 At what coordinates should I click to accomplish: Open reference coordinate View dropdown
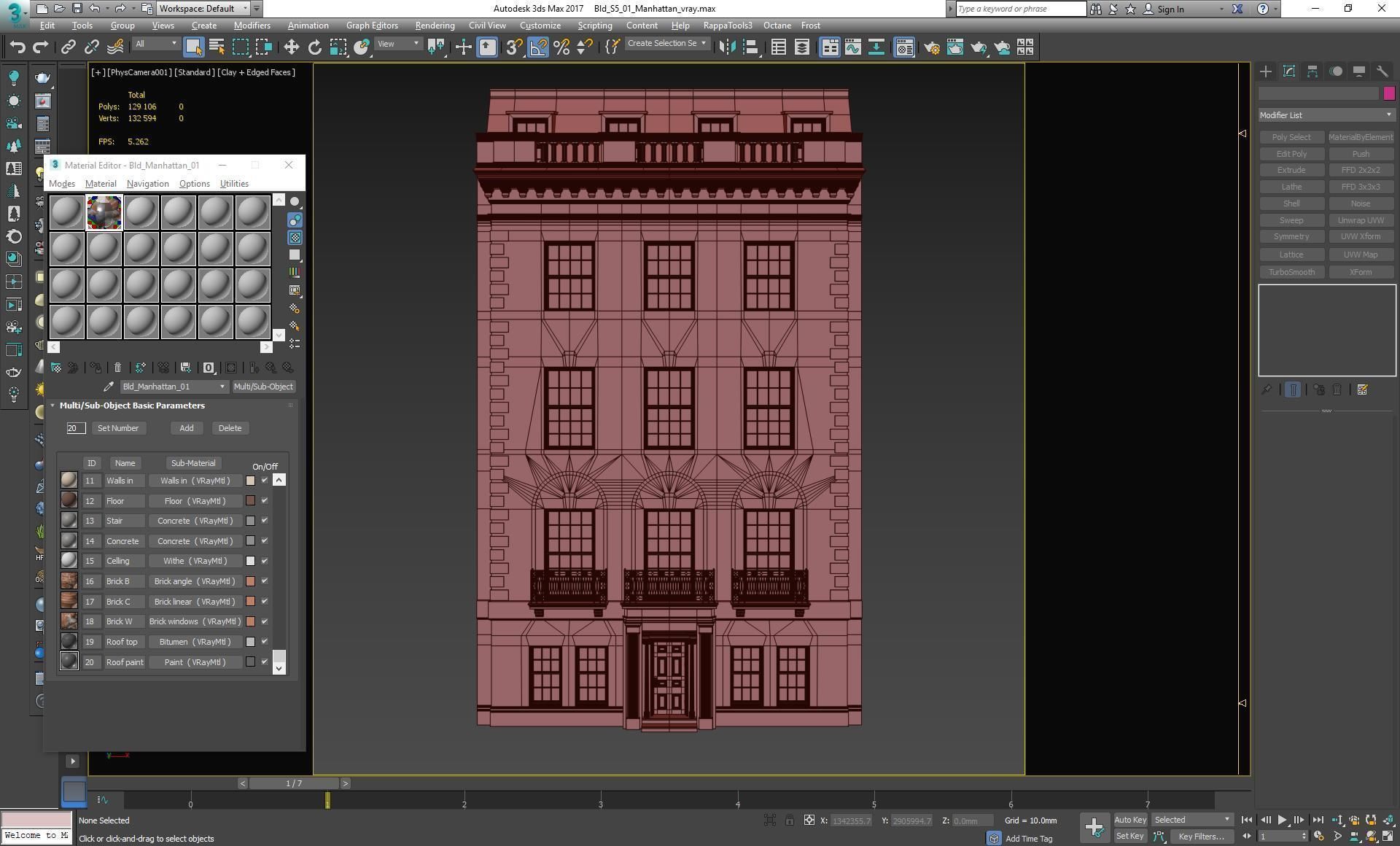[x=397, y=44]
